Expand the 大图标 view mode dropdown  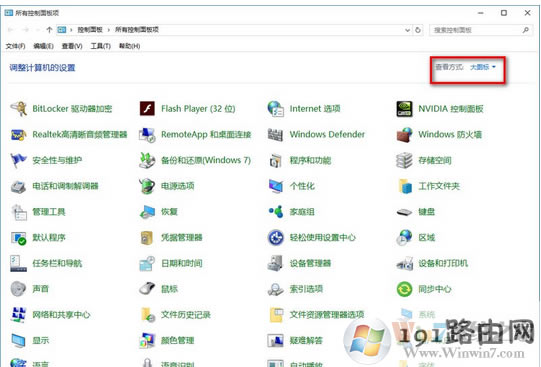coord(482,67)
